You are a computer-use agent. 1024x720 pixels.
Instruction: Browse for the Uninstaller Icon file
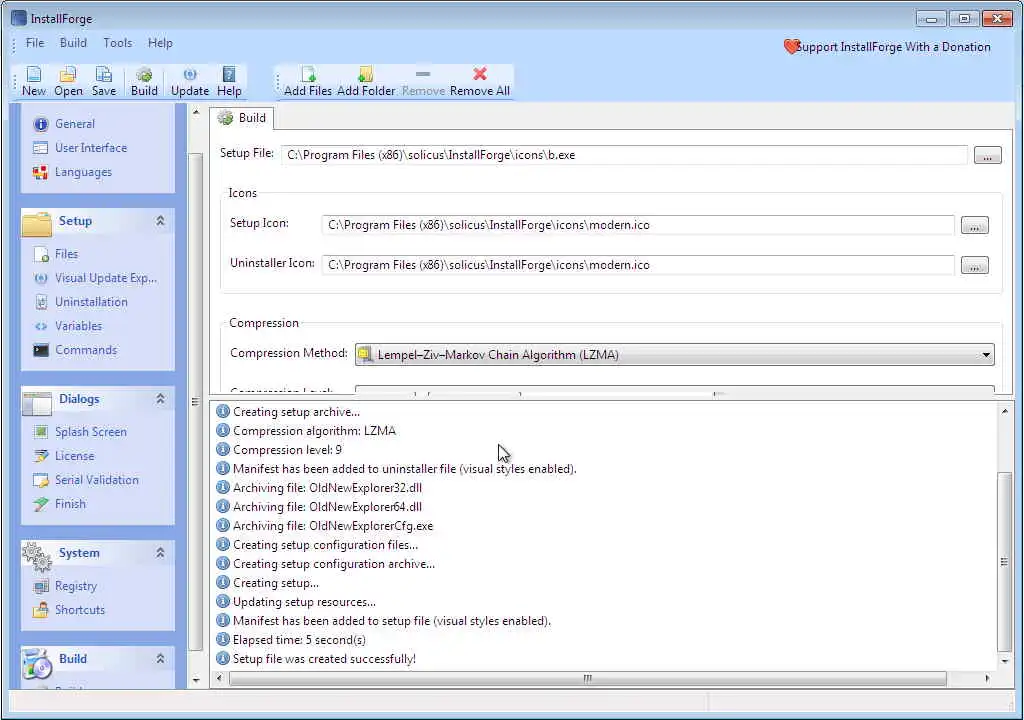pyautogui.click(x=974, y=266)
